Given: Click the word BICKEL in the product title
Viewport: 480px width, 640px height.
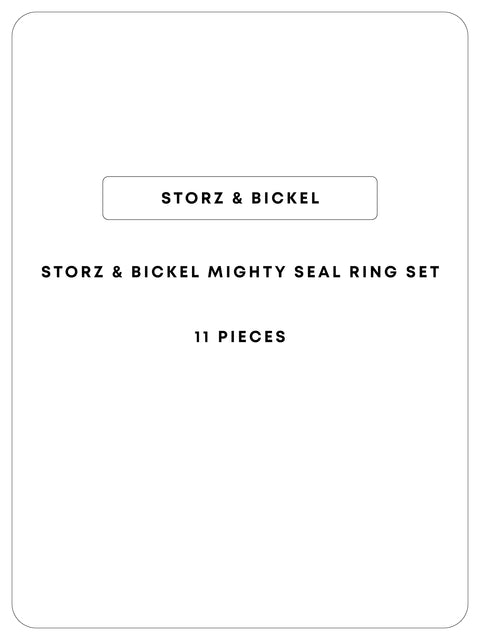Looking at the screenshot, I should (165, 272).
